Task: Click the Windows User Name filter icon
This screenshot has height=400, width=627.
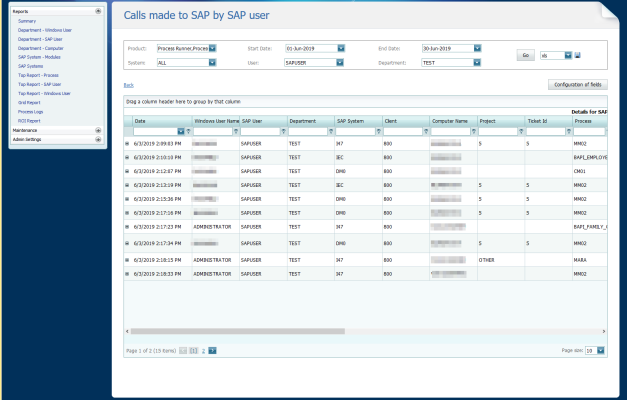Action: [x=236, y=131]
